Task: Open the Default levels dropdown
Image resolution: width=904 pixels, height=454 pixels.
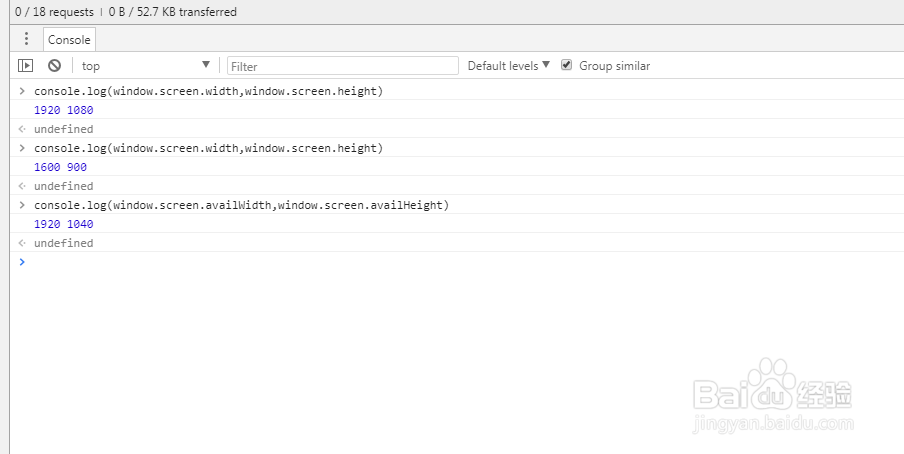Action: pos(508,66)
